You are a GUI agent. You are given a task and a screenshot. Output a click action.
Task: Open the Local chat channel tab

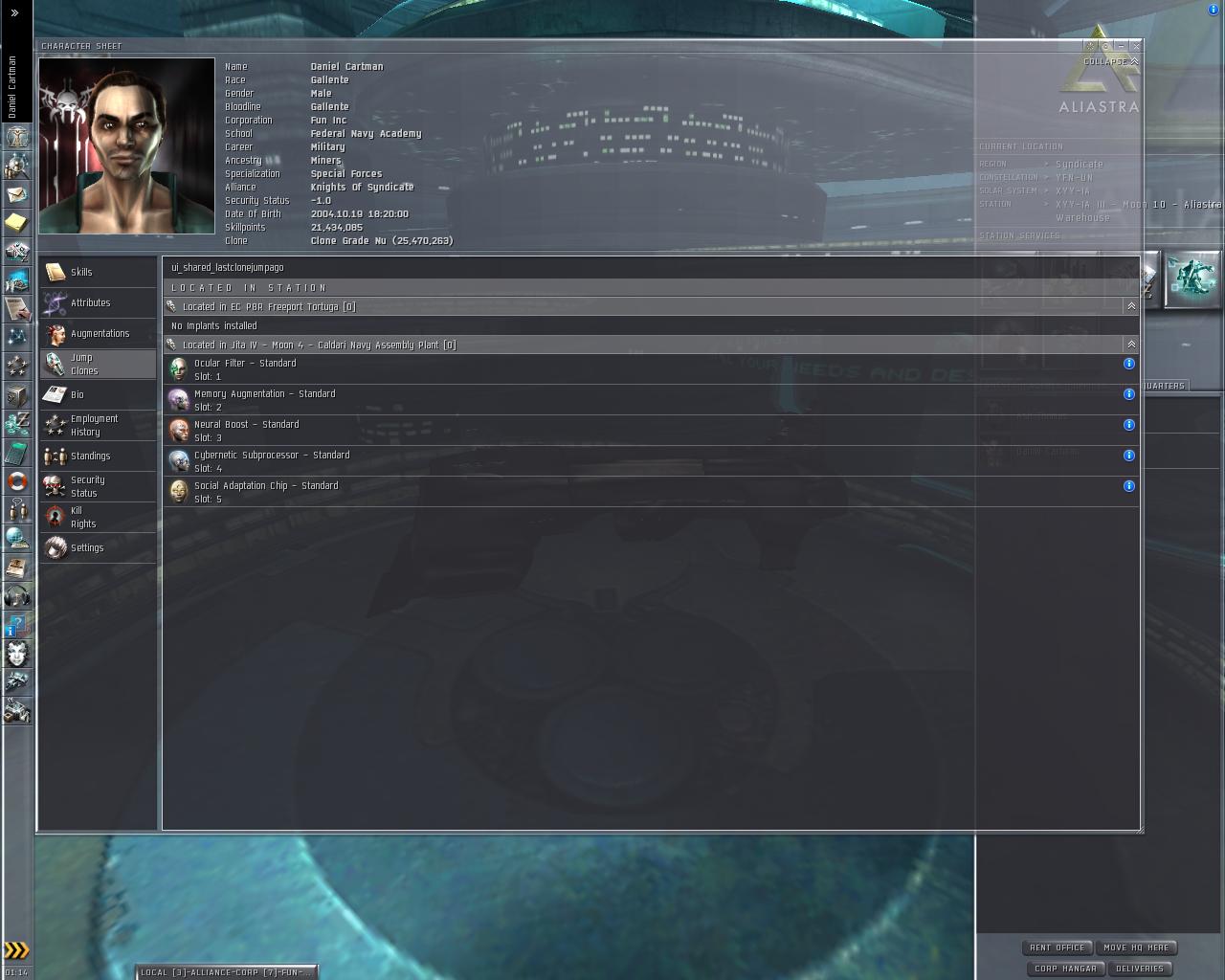225,972
